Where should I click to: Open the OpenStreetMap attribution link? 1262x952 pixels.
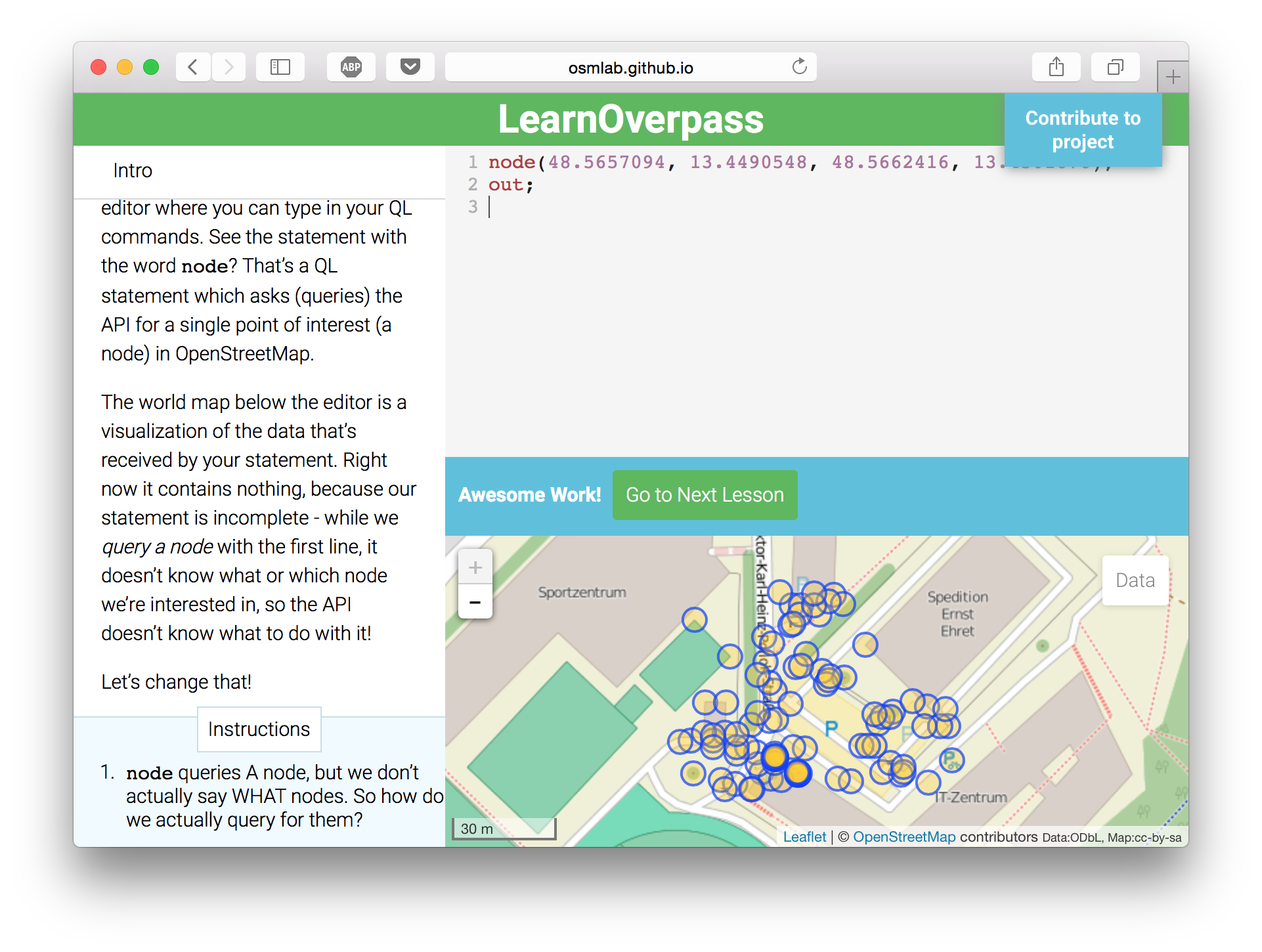point(904,837)
